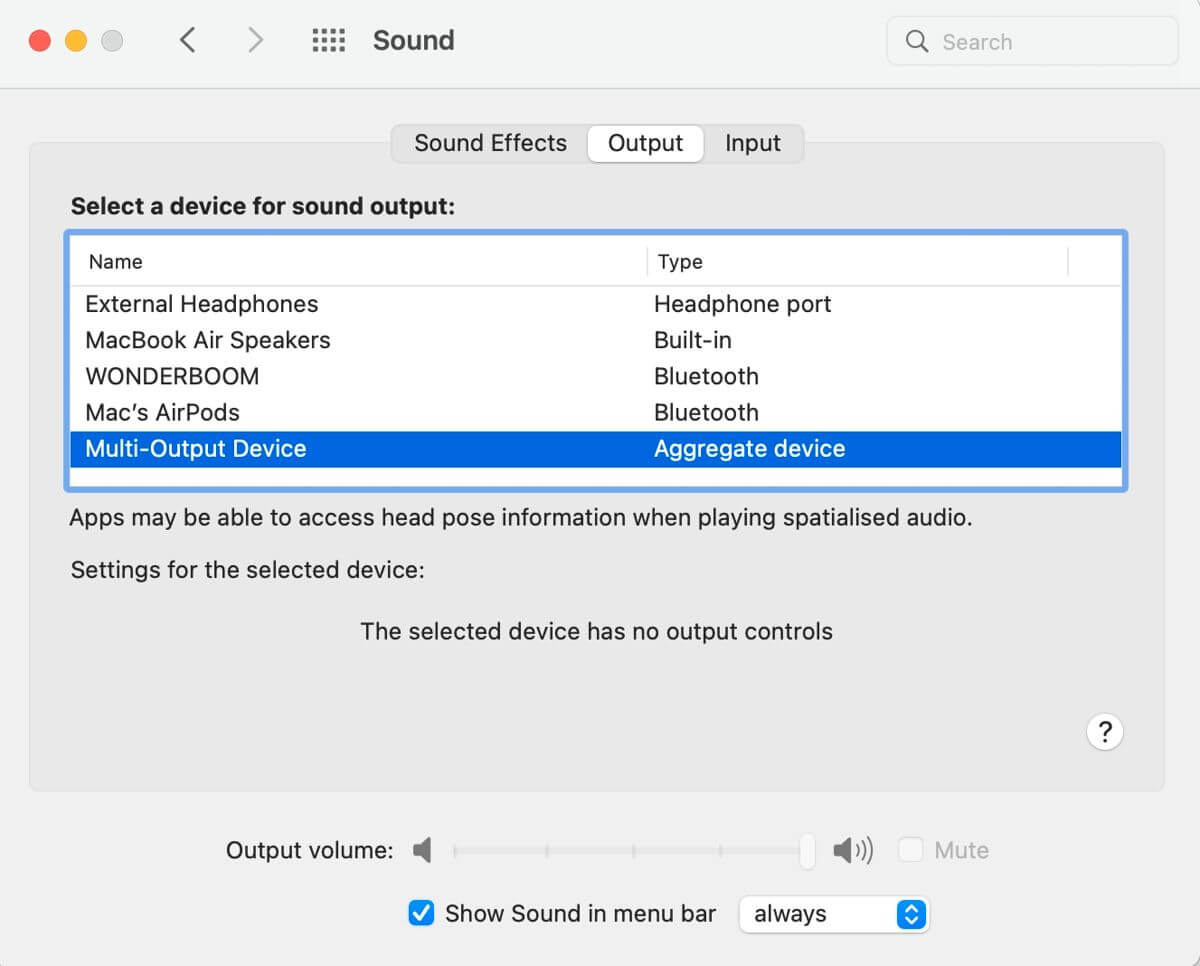Choose MacBook Air Speakers output
Screen dimensions: 1200x966
tap(208, 340)
